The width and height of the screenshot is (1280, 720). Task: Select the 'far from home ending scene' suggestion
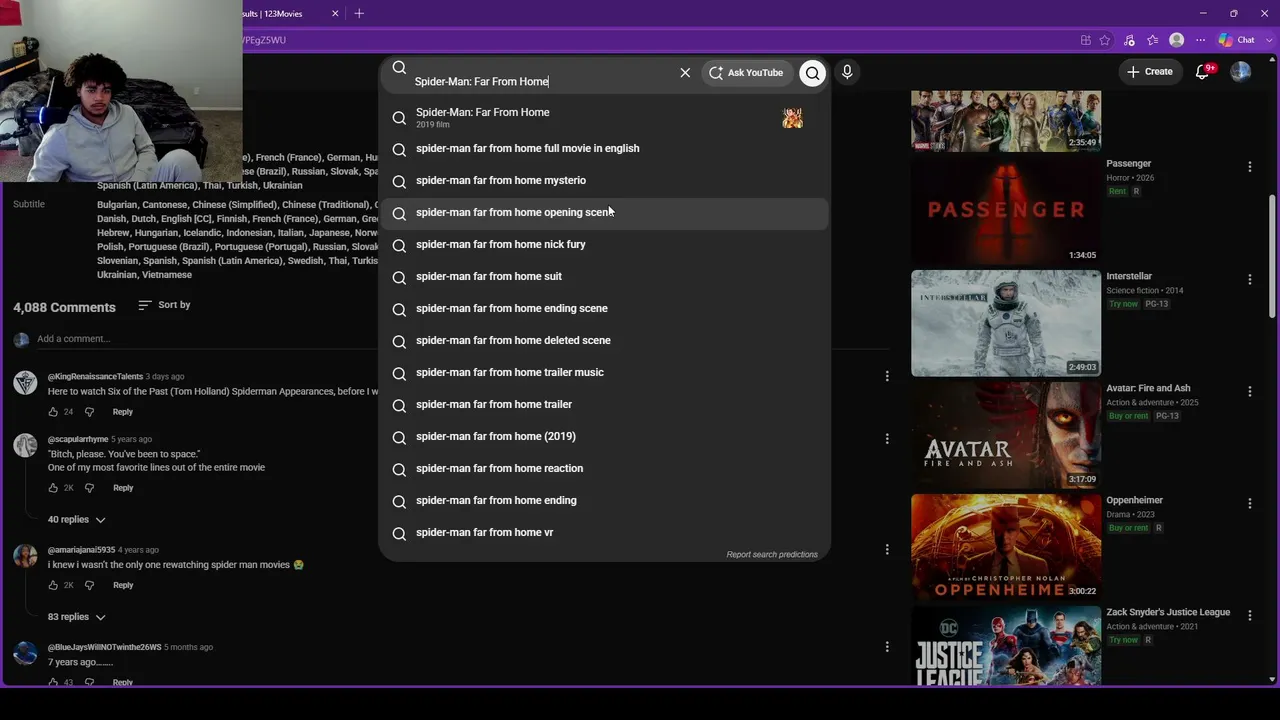[x=604, y=308]
